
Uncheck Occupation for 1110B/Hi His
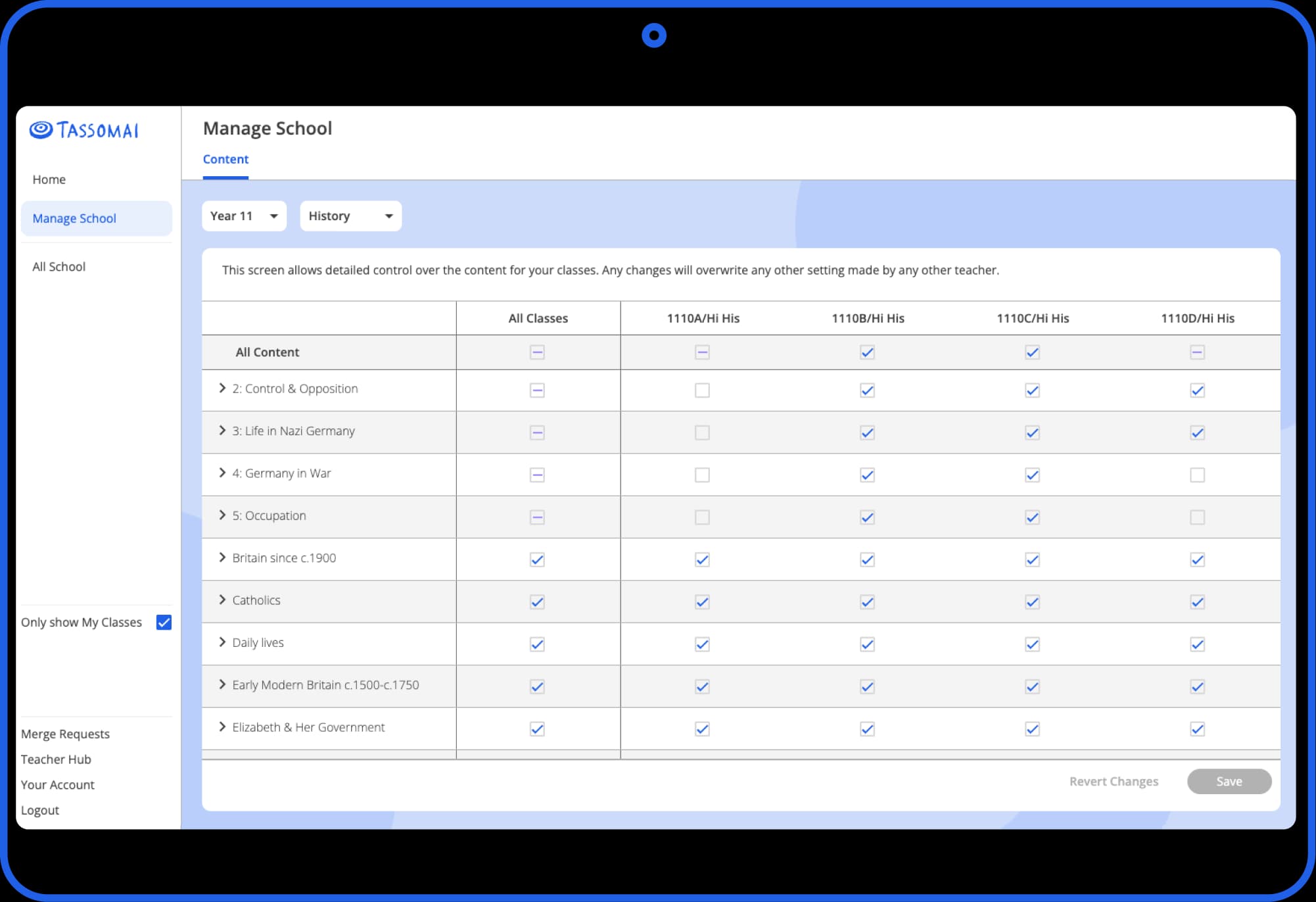pyautogui.click(x=867, y=517)
